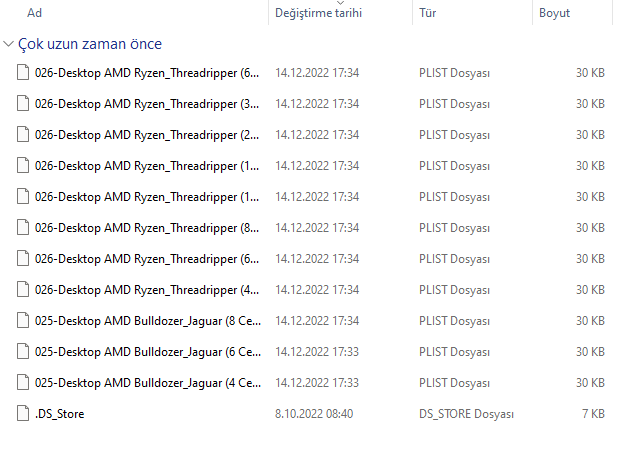Click the DS_STORE Dosyası type cell

click(x=466, y=414)
